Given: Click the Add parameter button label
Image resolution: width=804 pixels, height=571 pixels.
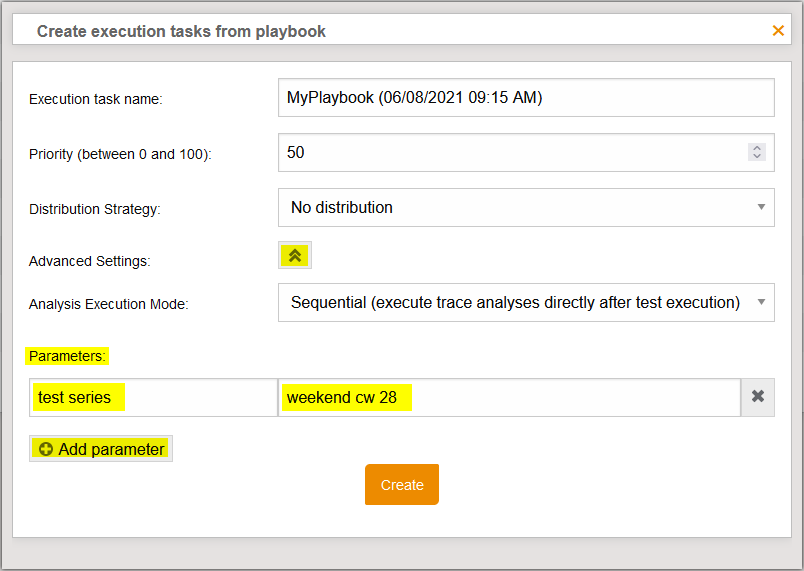Looking at the screenshot, I should (x=111, y=450).
